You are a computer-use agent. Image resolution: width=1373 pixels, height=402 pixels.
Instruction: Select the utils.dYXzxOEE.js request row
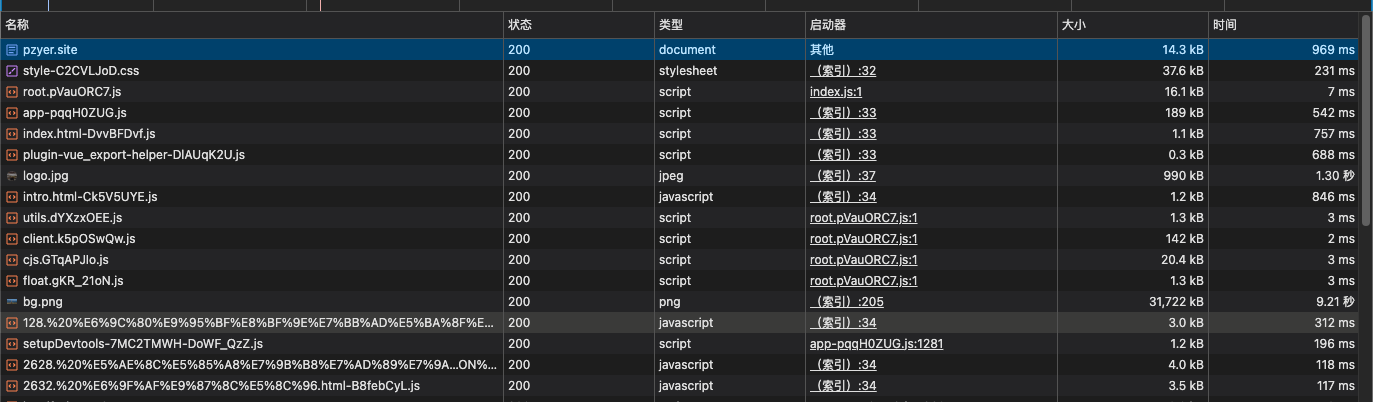tap(250, 218)
